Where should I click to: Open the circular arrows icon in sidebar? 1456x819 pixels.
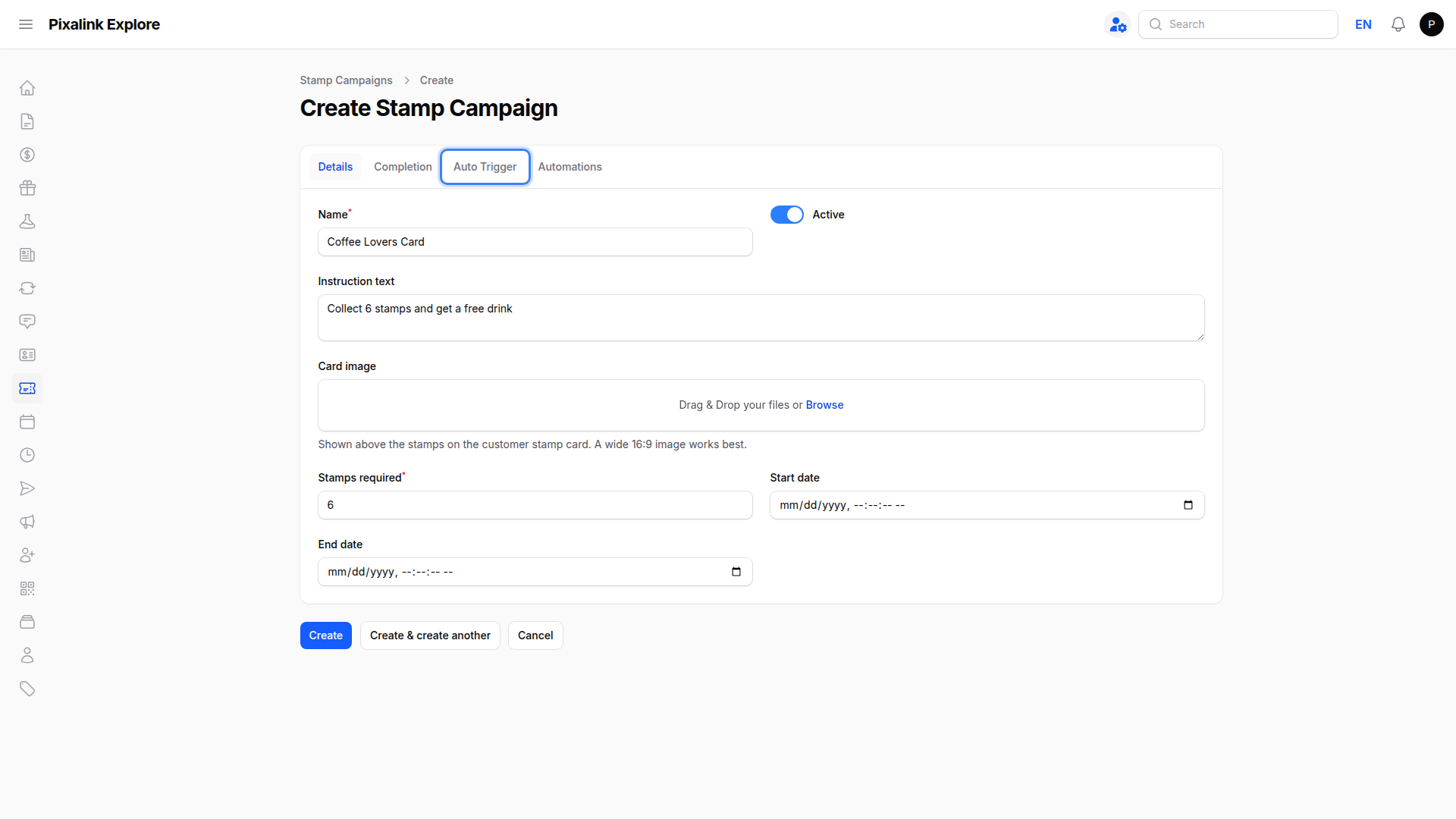[27, 288]
